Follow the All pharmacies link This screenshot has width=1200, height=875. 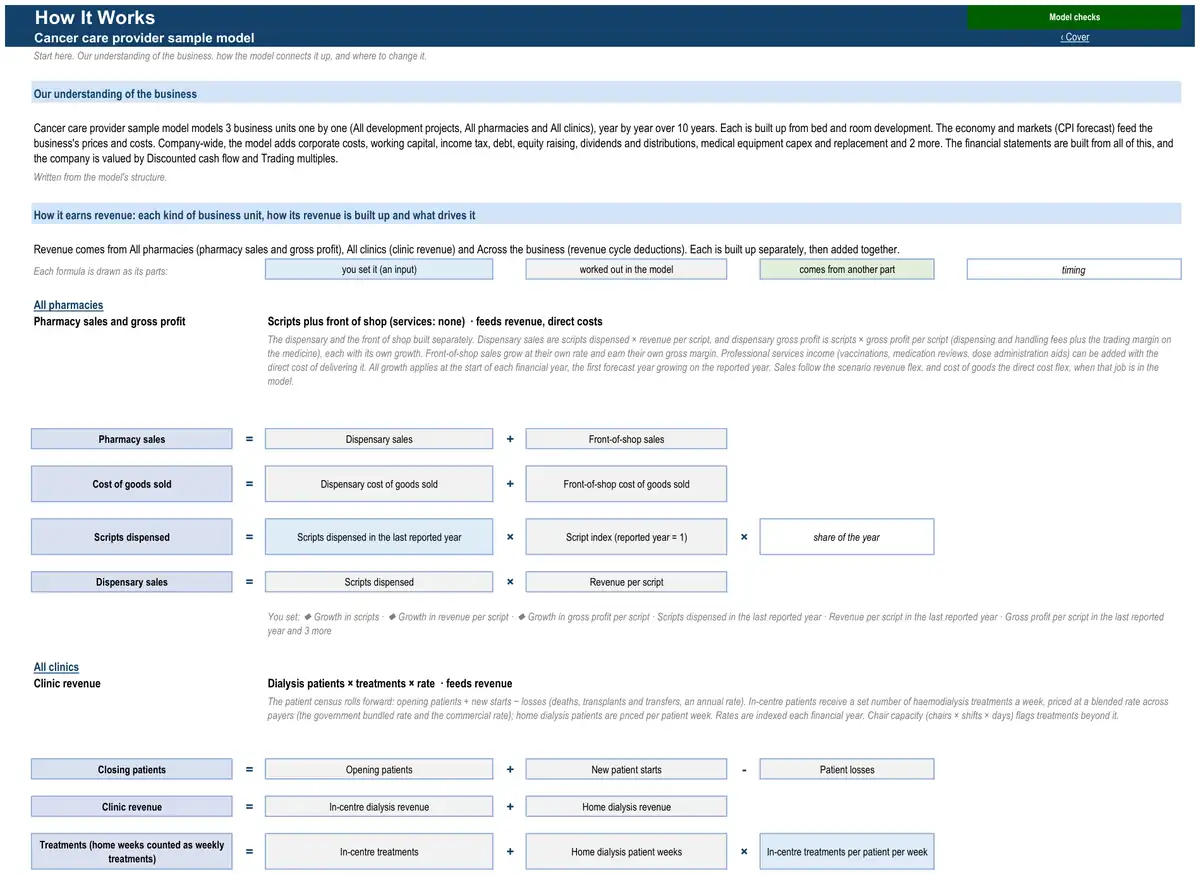coord(68,305)
